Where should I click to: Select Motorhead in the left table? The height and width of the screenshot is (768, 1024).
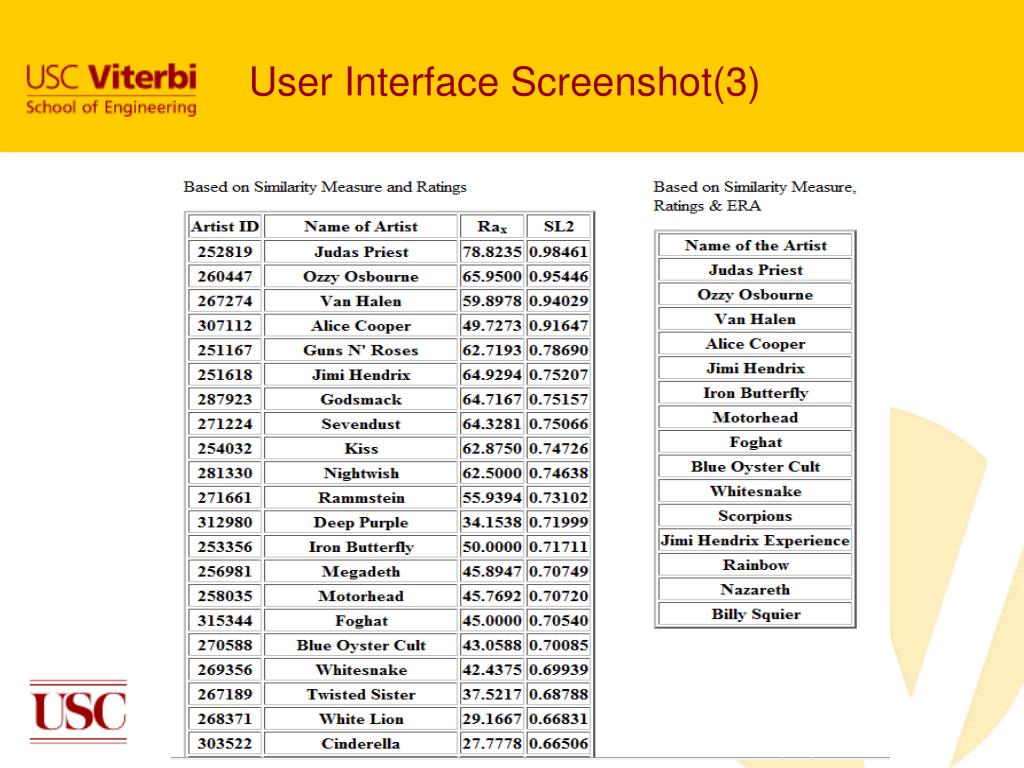click(x=360, y=596)
